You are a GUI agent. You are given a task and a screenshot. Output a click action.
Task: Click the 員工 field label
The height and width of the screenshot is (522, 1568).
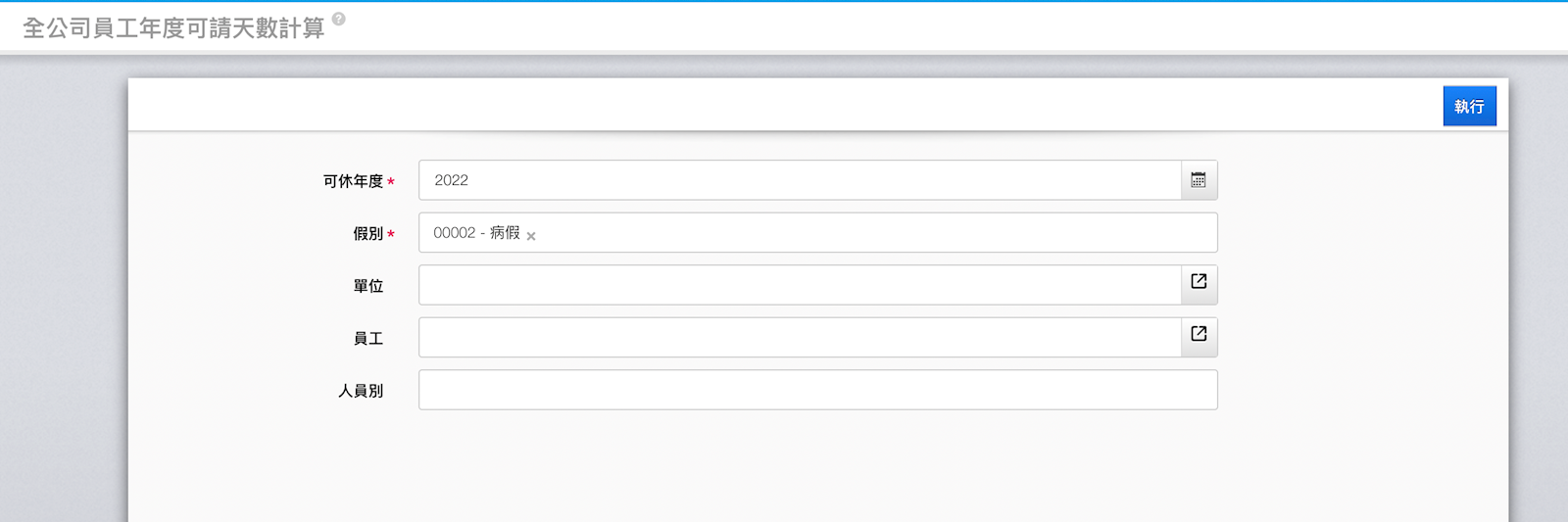click(x=367, y=339)
